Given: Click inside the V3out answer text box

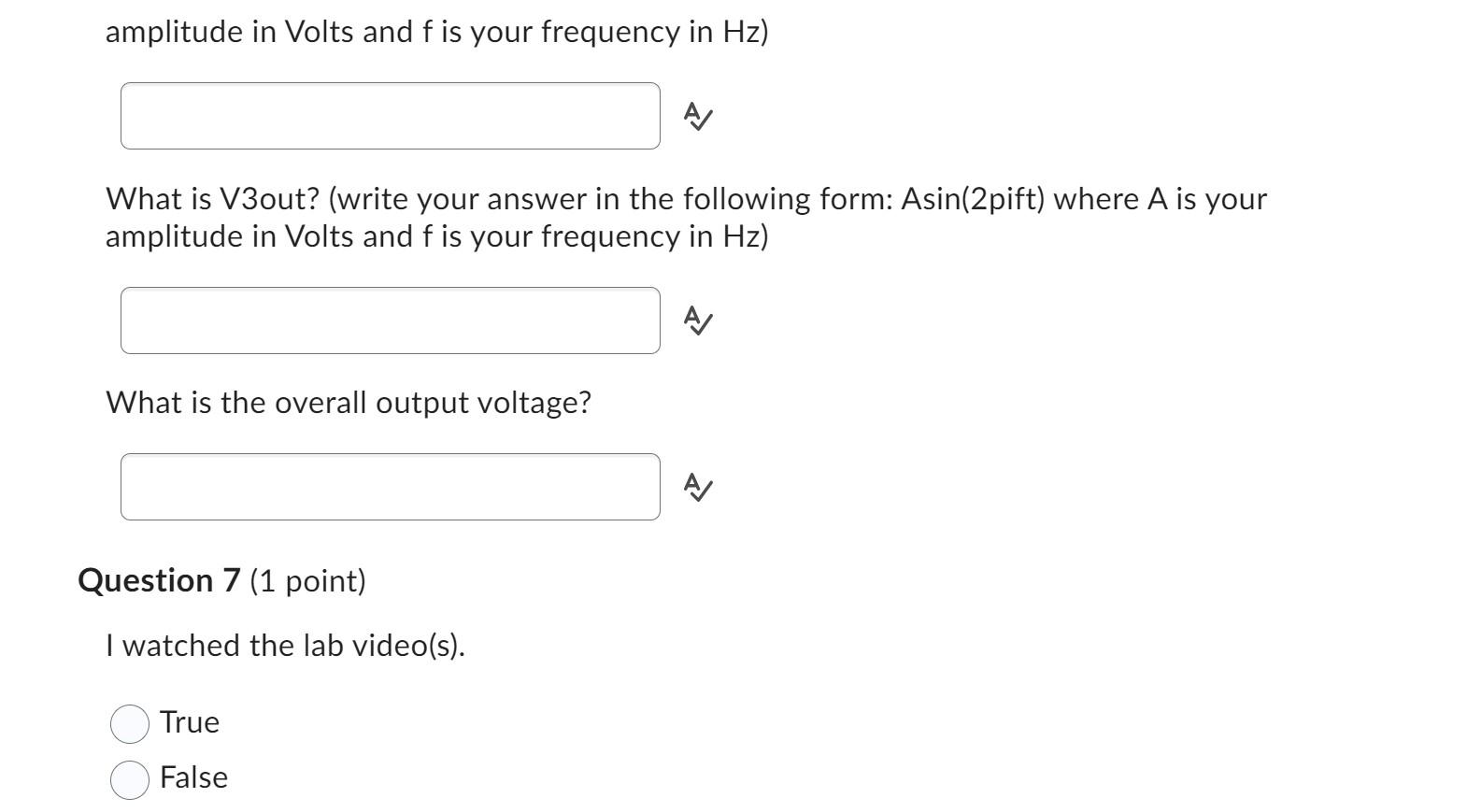Looking at the screenshot, I should click(390, 320).
